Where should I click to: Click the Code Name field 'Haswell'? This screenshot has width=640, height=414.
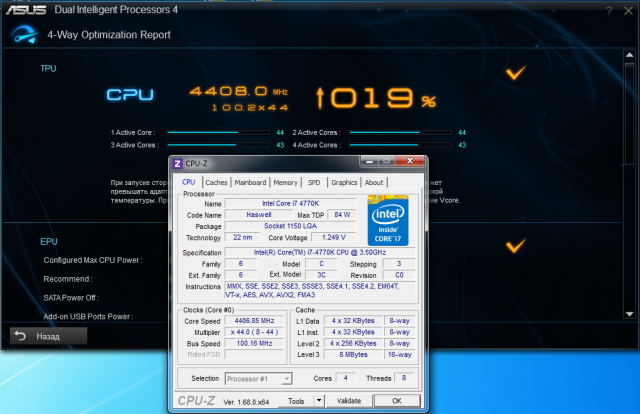(258, 215)
